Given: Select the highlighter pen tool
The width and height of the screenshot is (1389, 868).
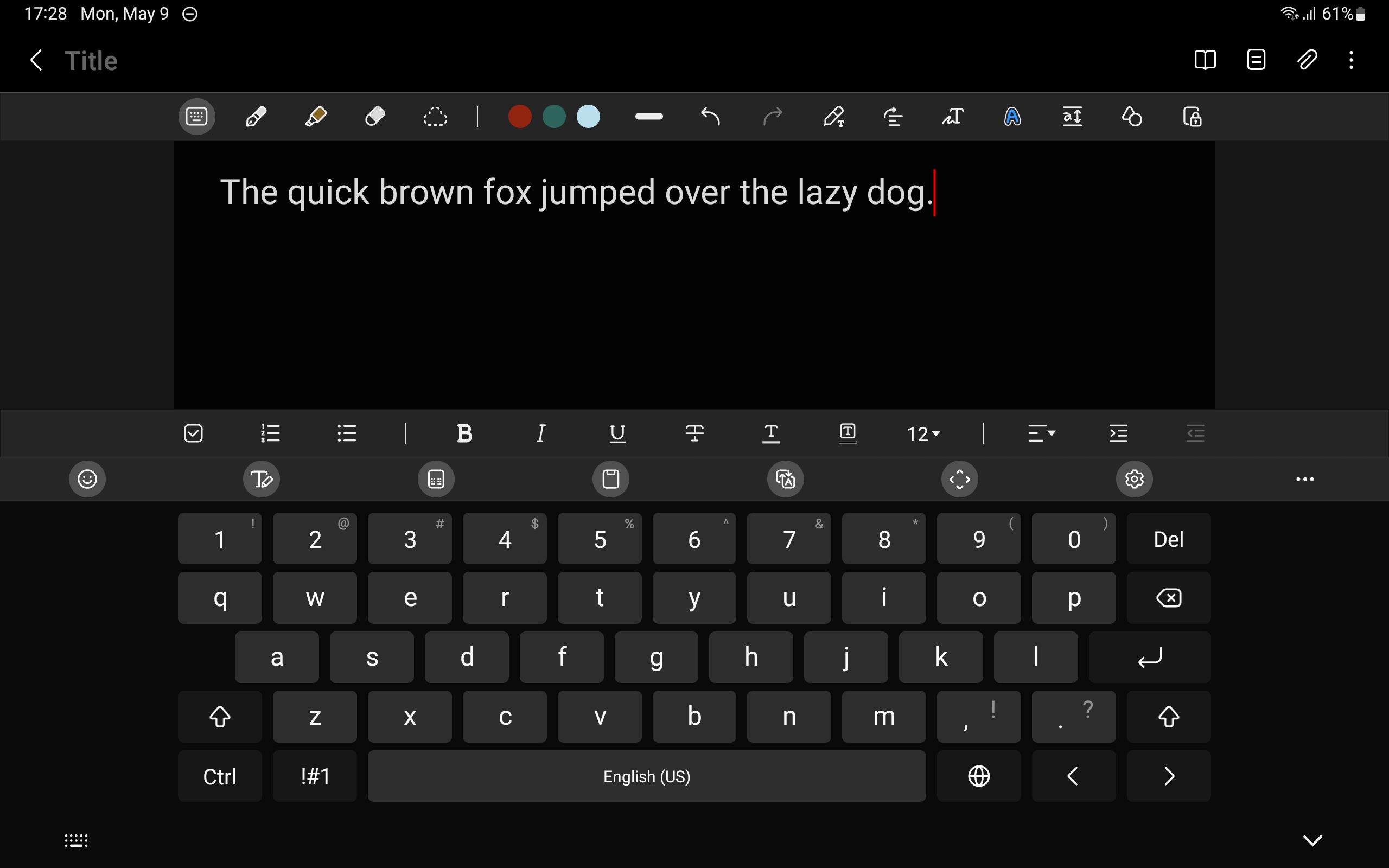Looking at the screenshot, I should click(315, 117).
